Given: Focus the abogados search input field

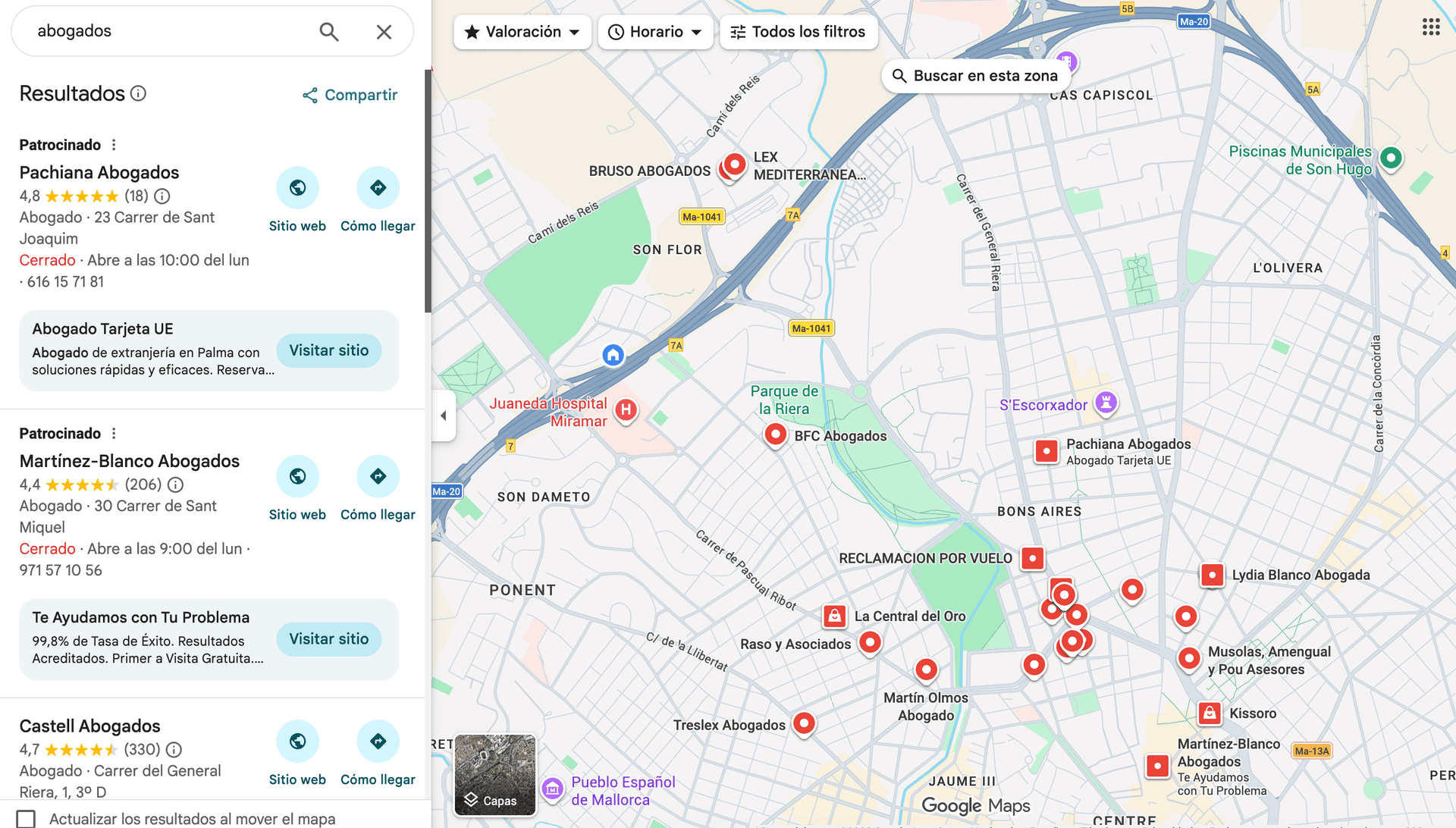Looking at the screenshot, I should click(x=171, y=31).
